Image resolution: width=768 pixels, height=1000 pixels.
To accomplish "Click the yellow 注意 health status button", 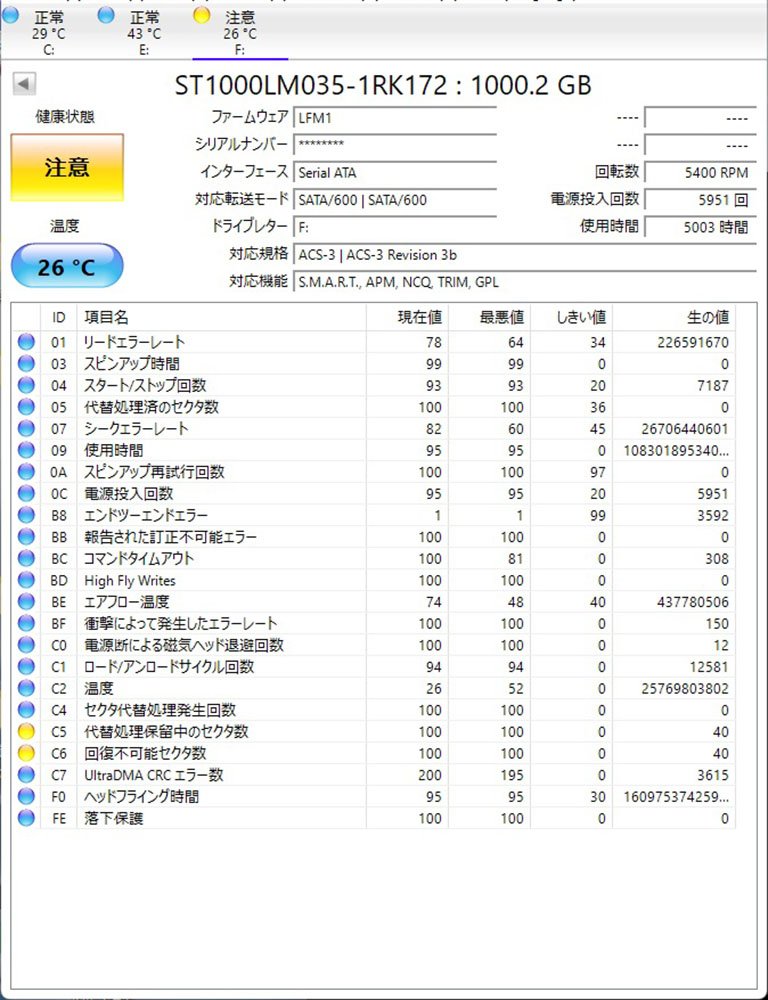I will [67, 167].
